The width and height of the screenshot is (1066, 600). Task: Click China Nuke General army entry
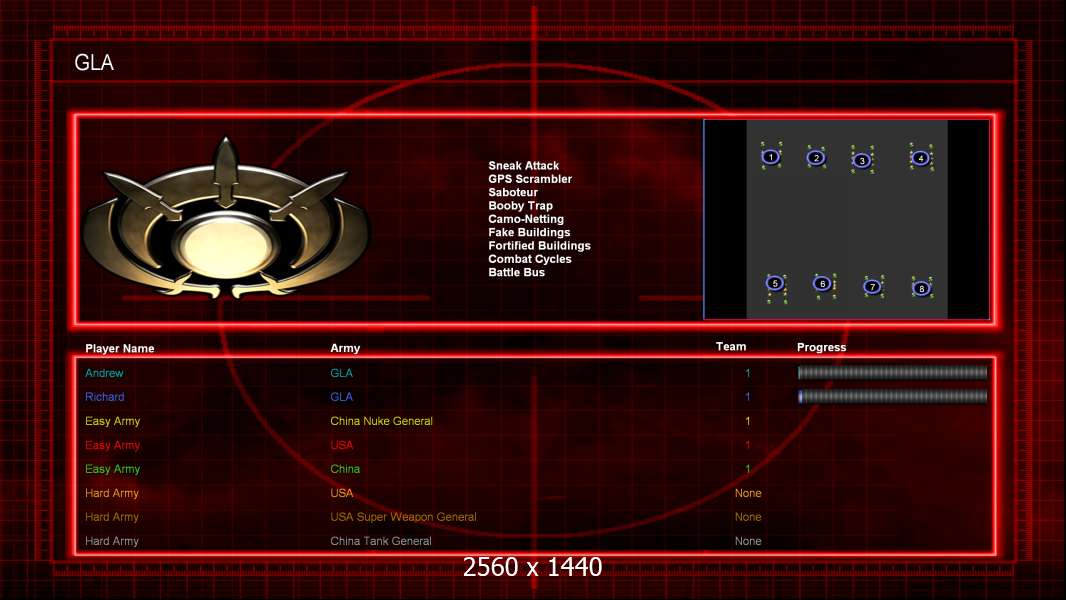coord(381,421)
